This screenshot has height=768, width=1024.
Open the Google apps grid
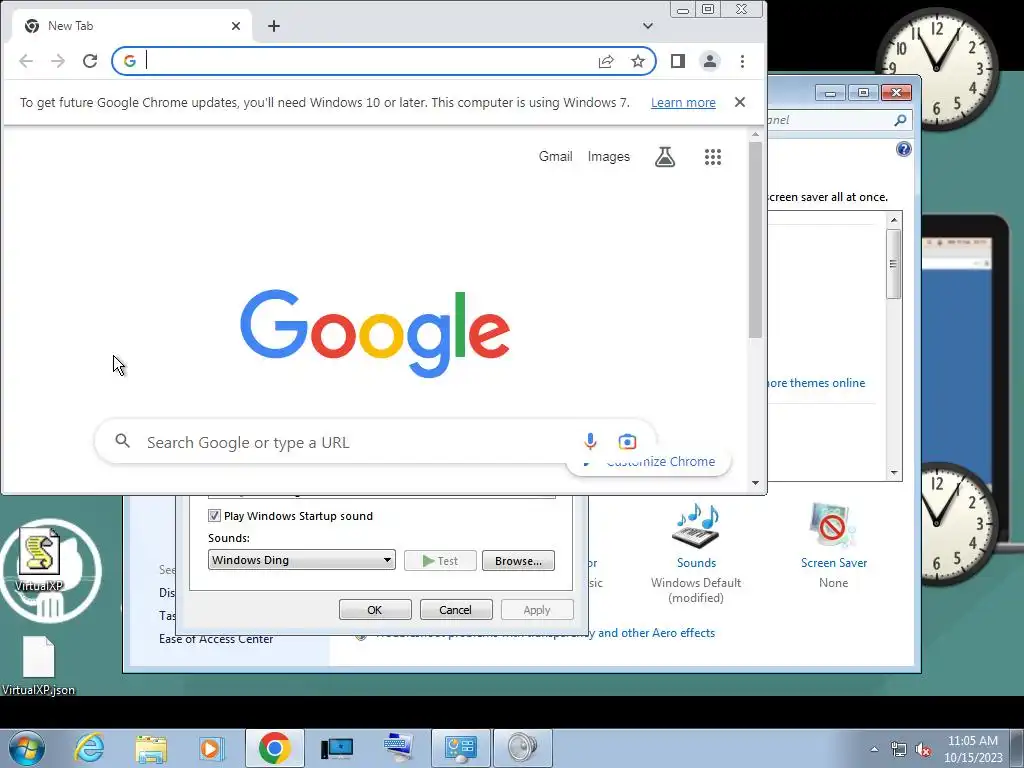pos(713,157)
